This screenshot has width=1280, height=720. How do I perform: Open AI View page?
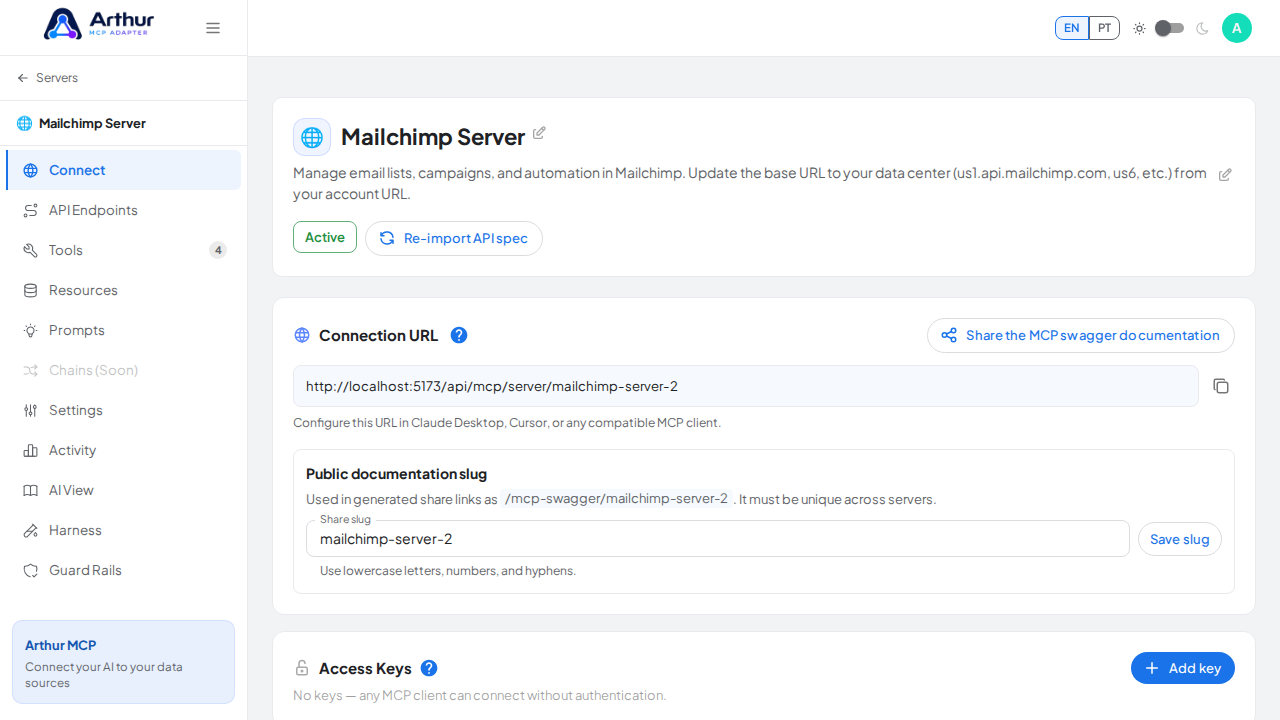124,490
